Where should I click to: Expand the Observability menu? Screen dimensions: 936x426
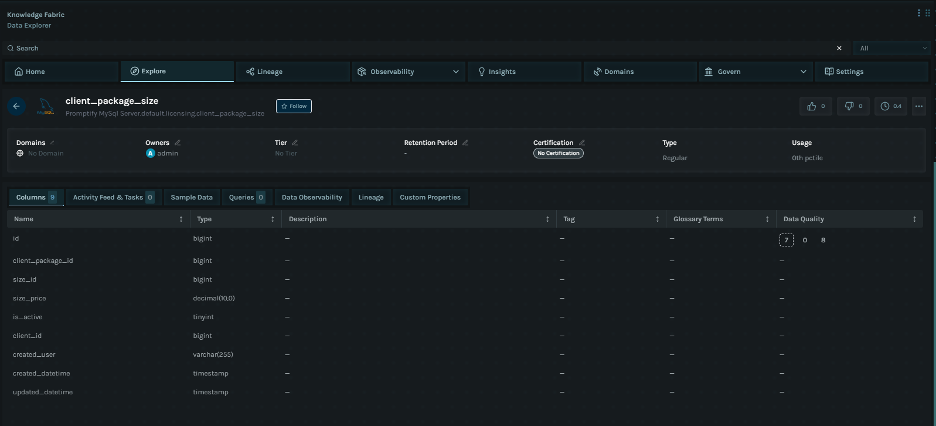(409, 72)
